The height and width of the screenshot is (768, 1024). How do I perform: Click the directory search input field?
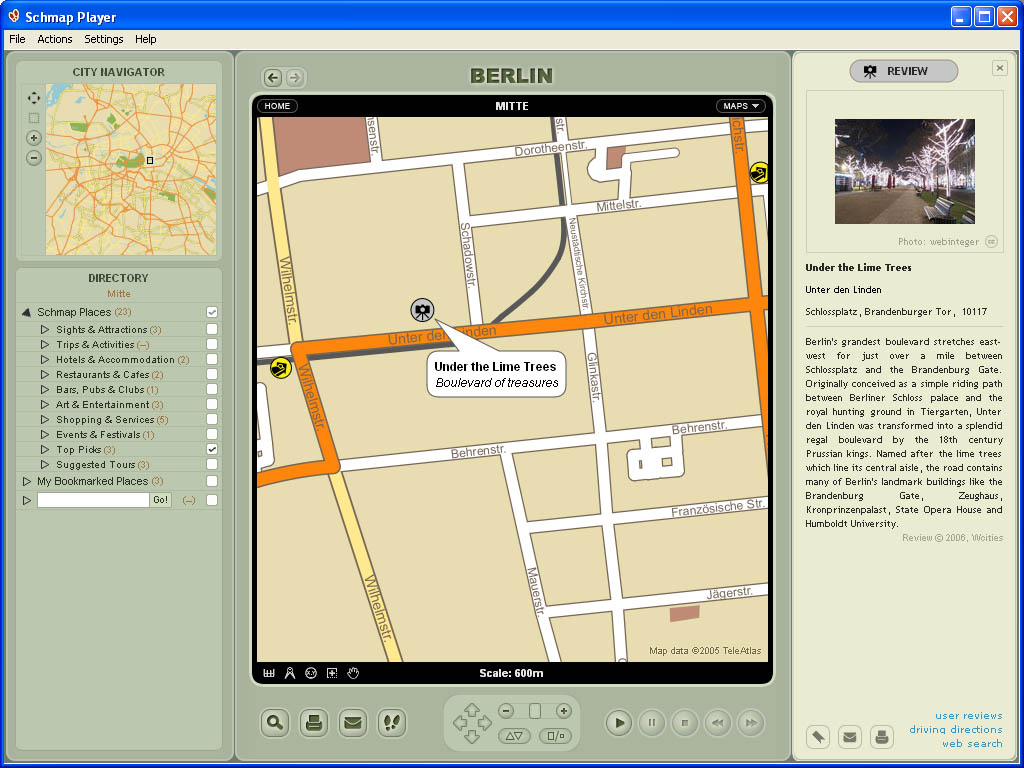(93, 500)
